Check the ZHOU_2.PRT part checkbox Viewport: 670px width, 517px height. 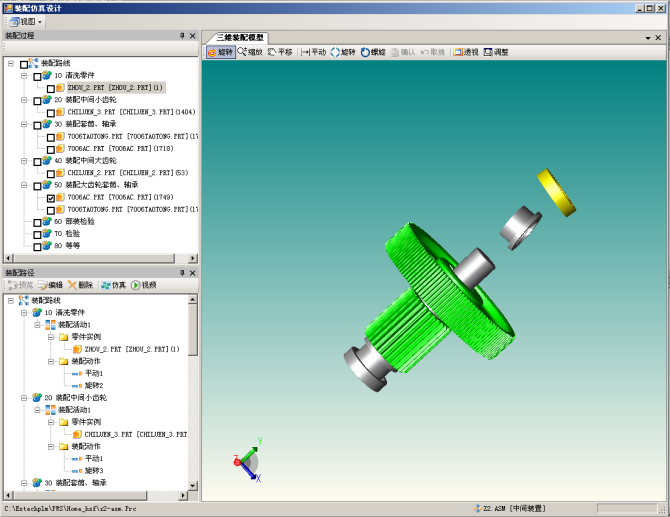pyautogui.click(x=51, y=88)
